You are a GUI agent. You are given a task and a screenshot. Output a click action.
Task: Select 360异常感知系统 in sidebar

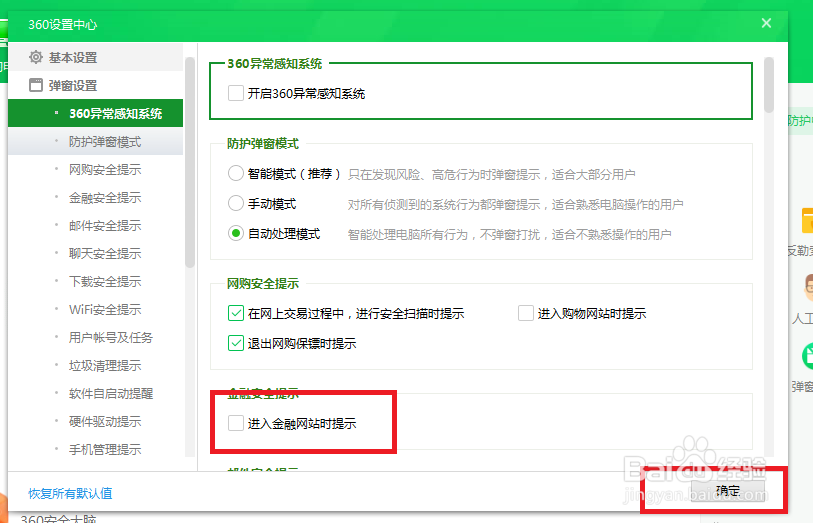point(95,113)
